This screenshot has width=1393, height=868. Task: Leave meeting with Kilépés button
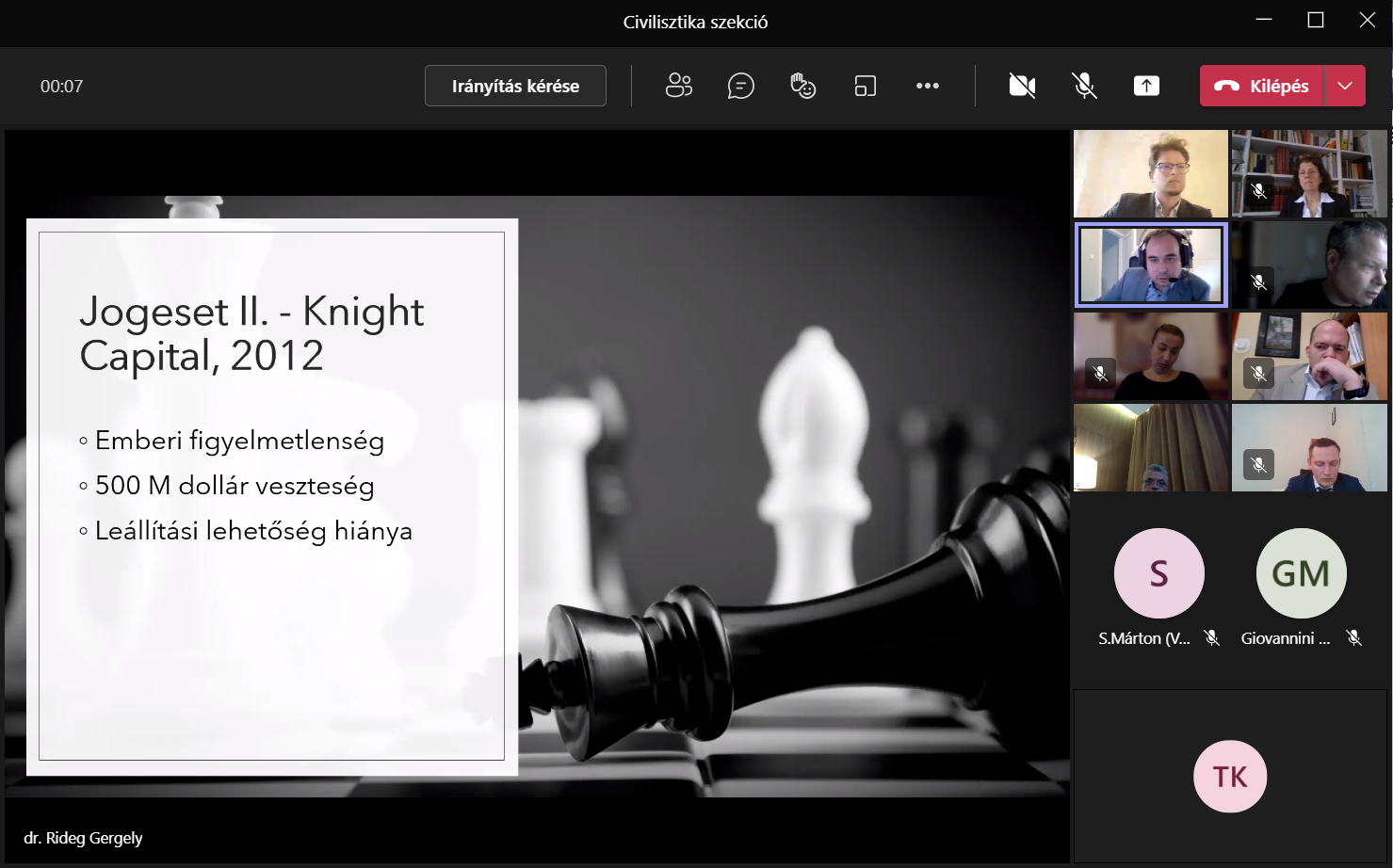[1262, 86]
